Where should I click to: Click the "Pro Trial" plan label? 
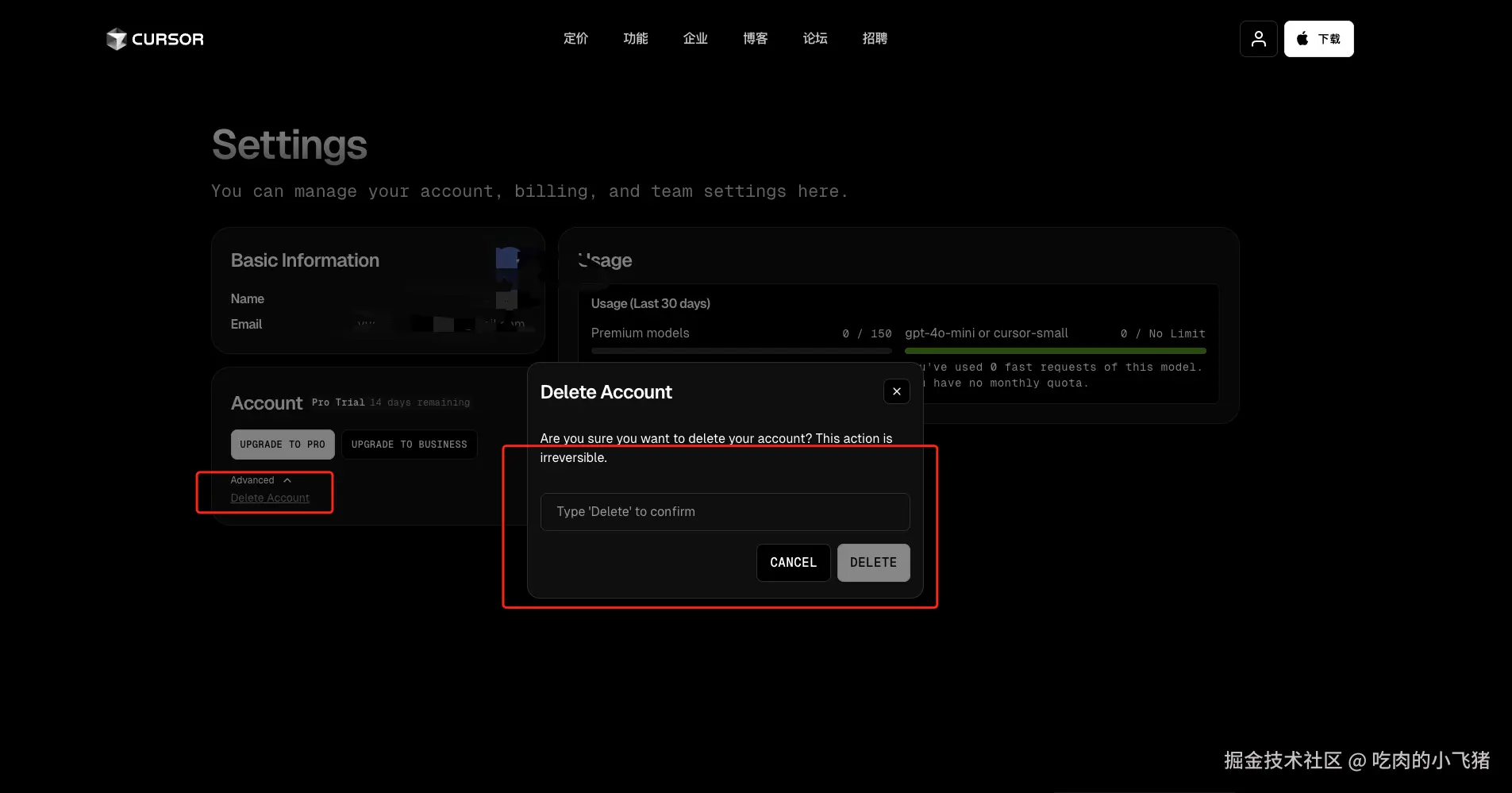(x=338, y=402)
